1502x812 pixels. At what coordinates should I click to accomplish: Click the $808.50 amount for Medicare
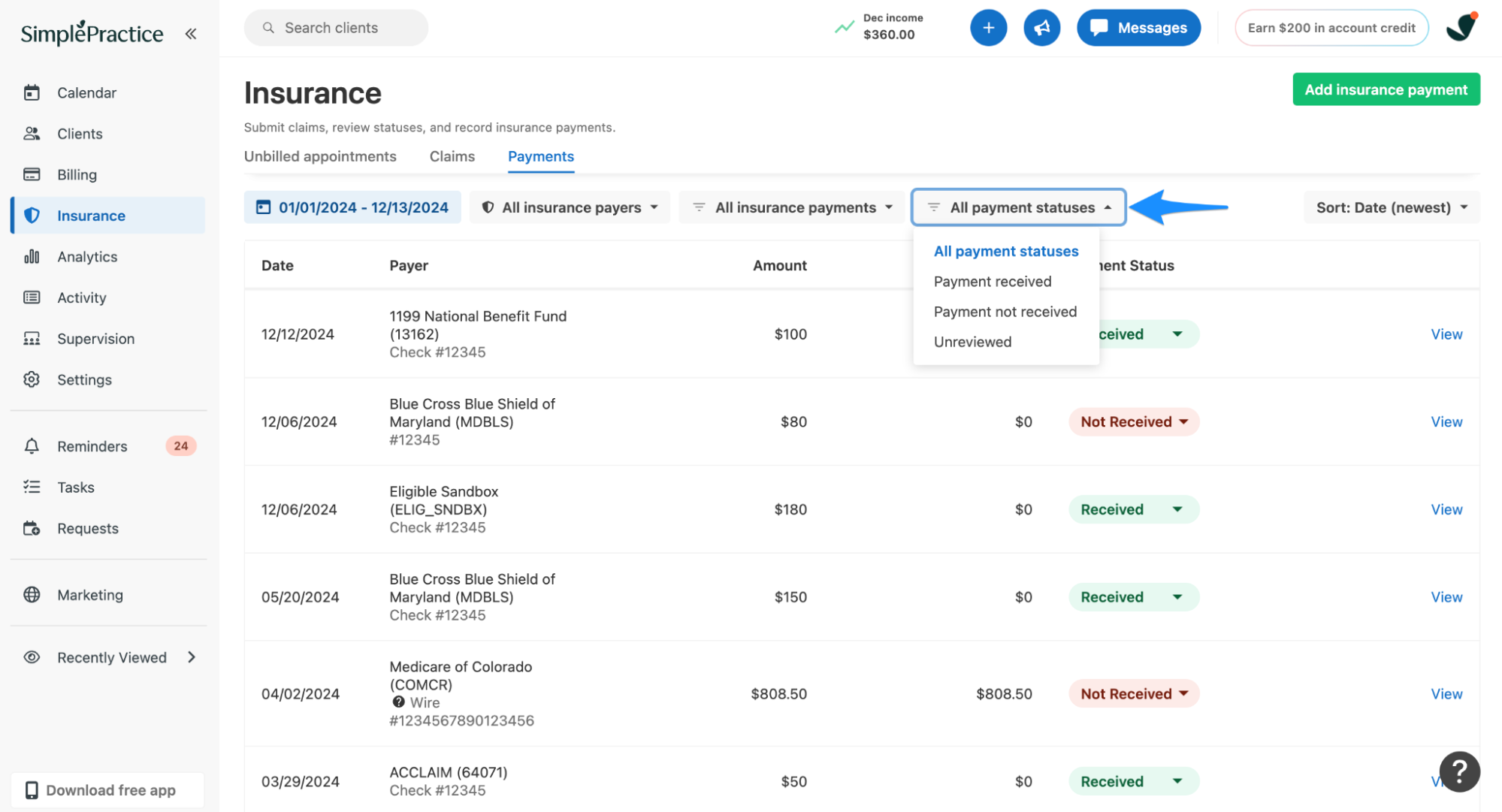pos(778,694)
